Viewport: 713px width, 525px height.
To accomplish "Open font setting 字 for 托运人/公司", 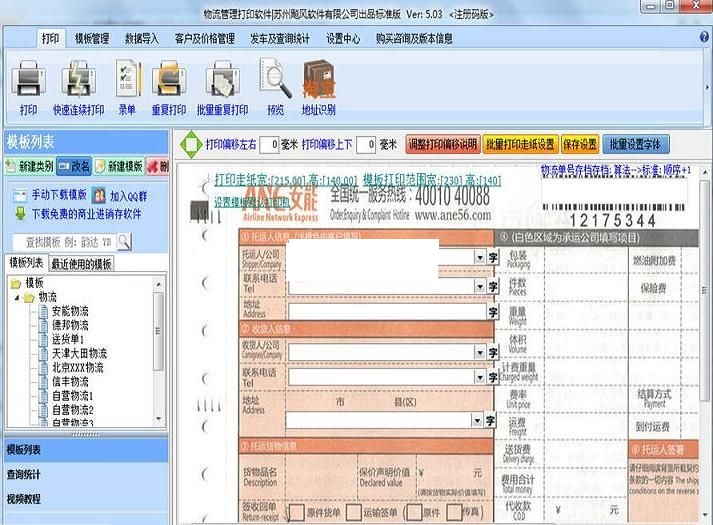I will click(x=493, y=258).
